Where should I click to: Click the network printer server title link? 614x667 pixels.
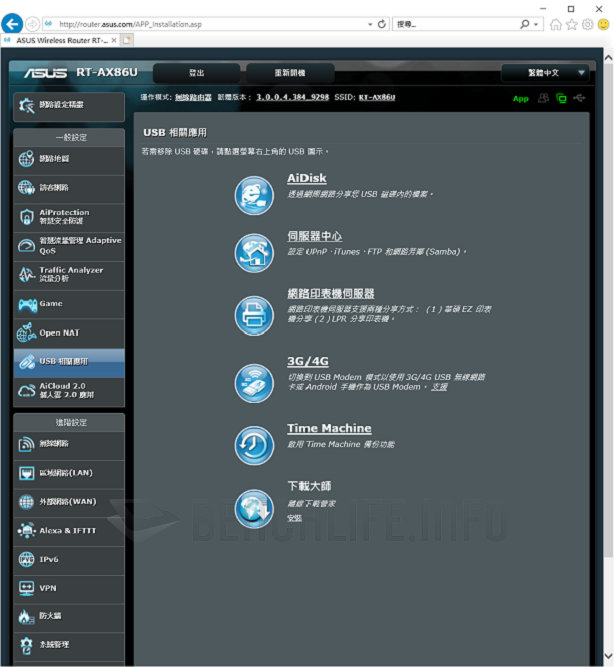point(331,294)
